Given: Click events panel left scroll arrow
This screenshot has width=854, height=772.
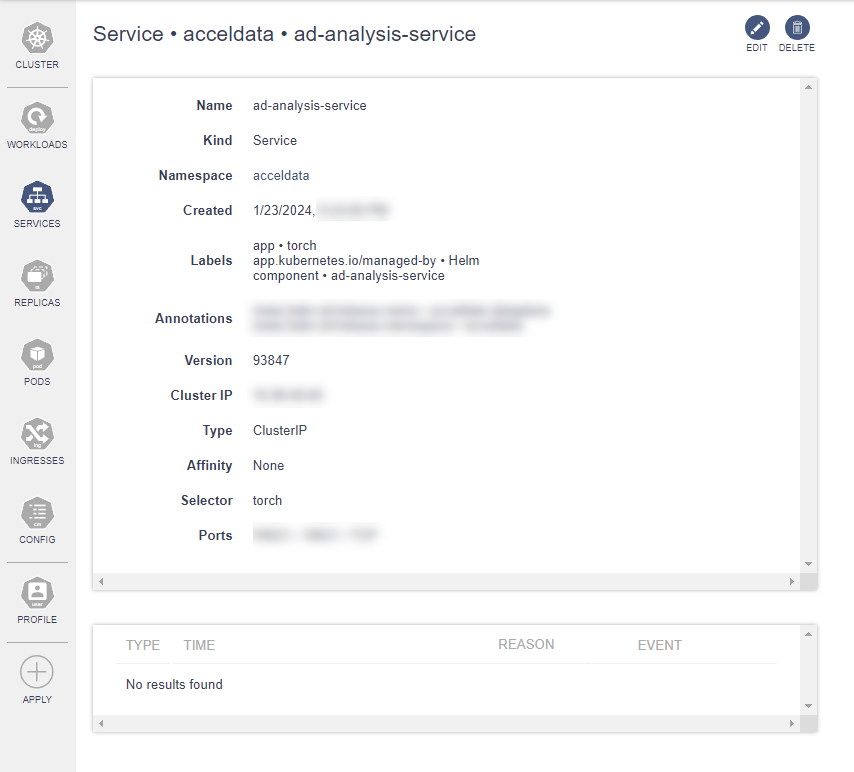Looking at the screenshot, I should coord(101,724).
